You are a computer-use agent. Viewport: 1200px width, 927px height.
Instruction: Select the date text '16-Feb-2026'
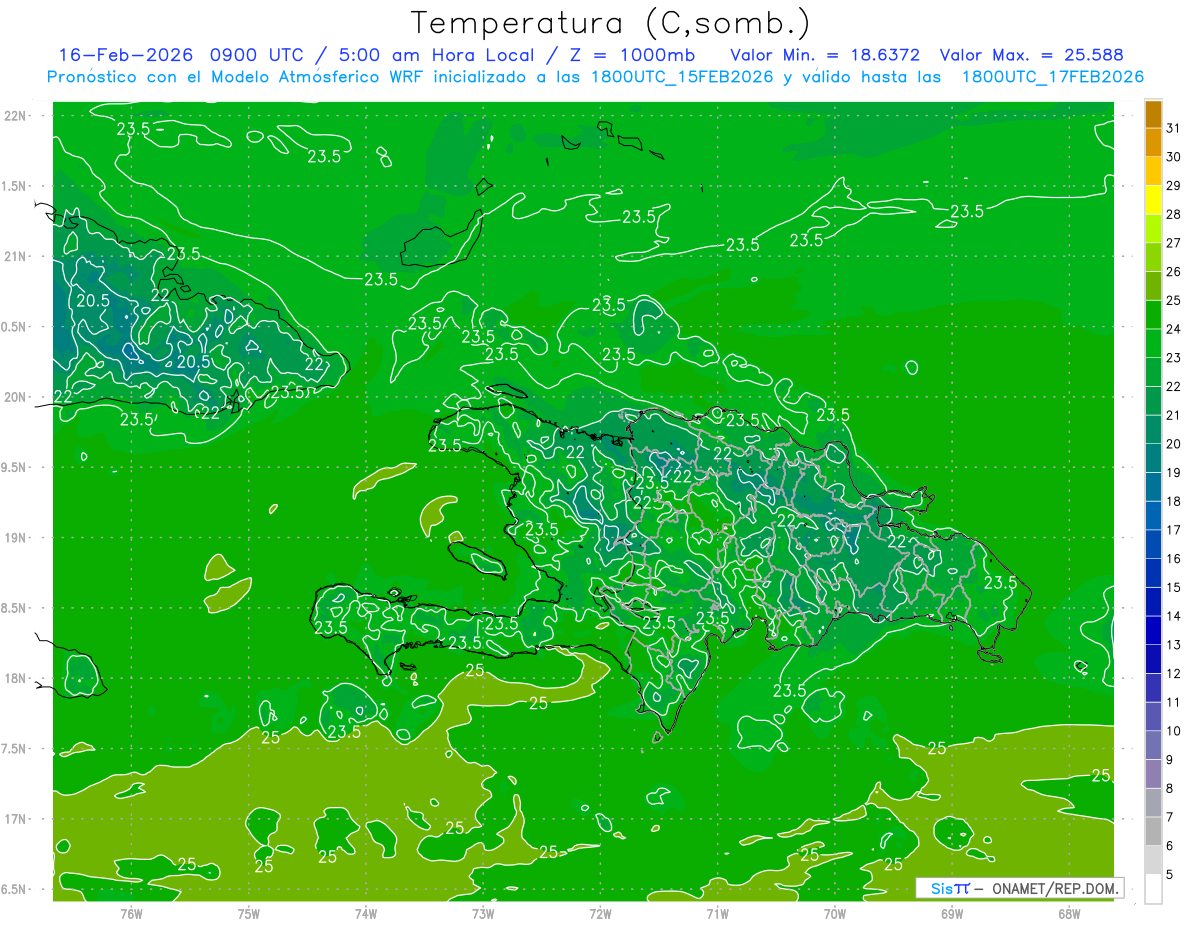pyautogui.click(x=128, y=55)
